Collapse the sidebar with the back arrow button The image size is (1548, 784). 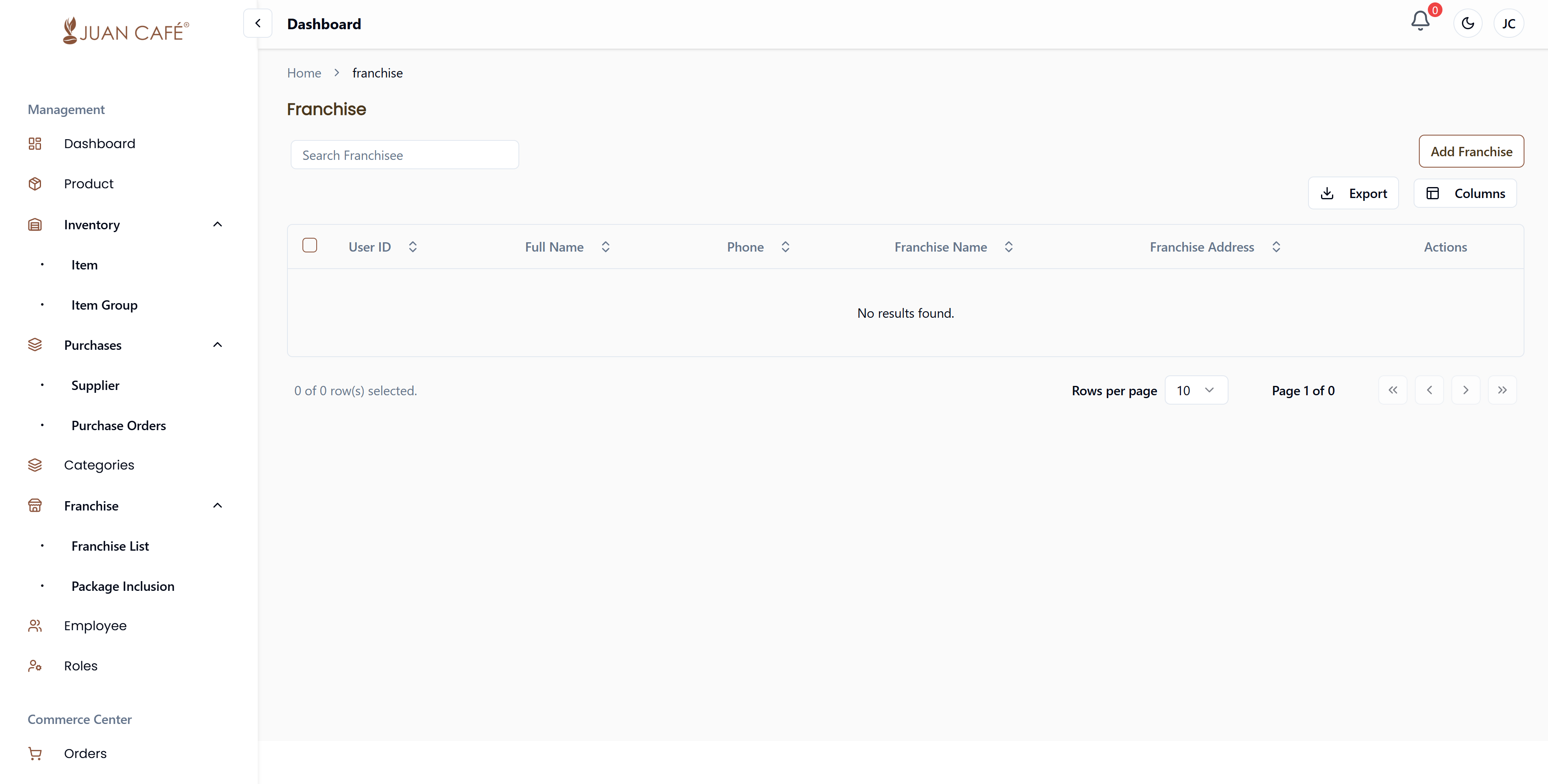coord(258,24)
